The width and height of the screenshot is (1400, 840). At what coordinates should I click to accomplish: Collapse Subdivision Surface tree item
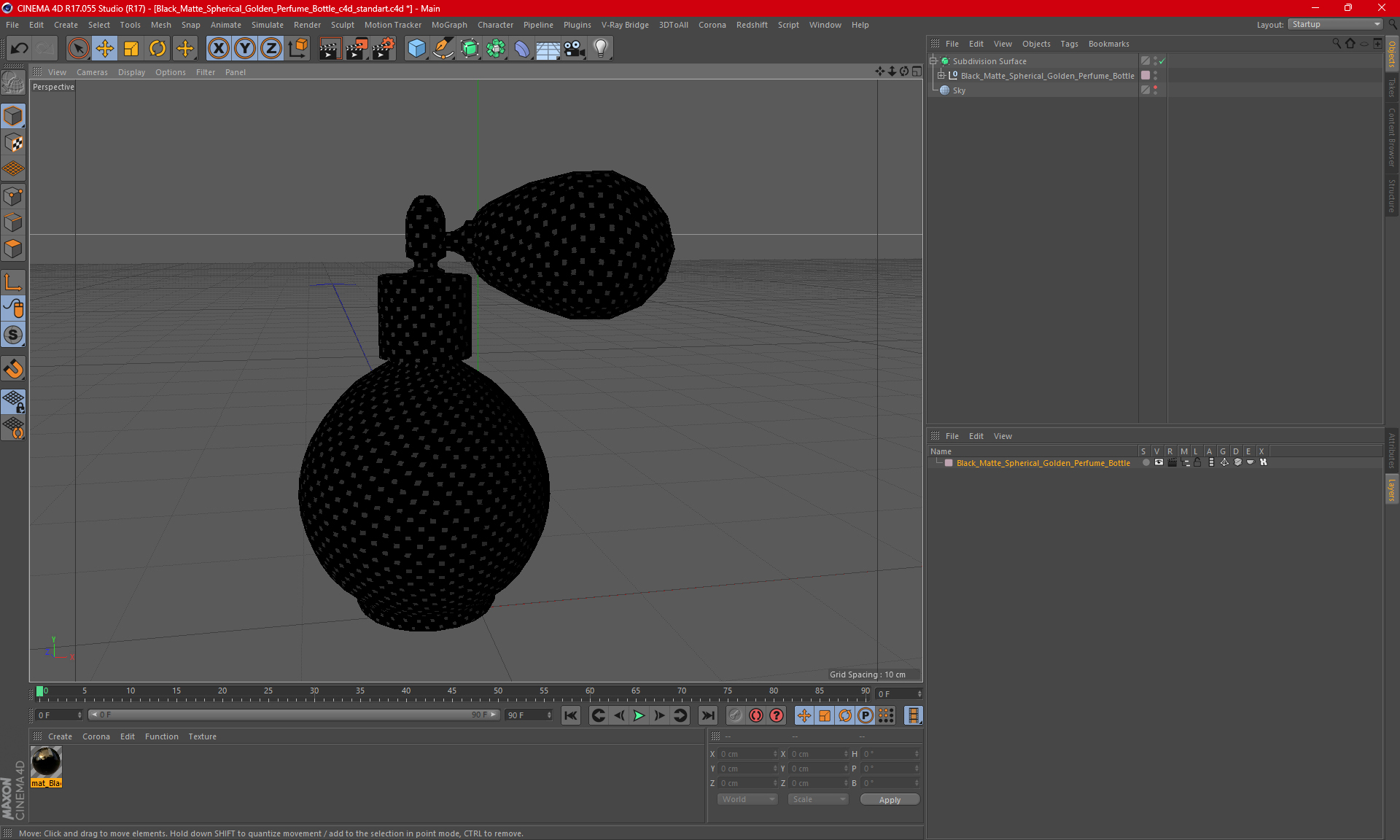(x=933, y=61)
